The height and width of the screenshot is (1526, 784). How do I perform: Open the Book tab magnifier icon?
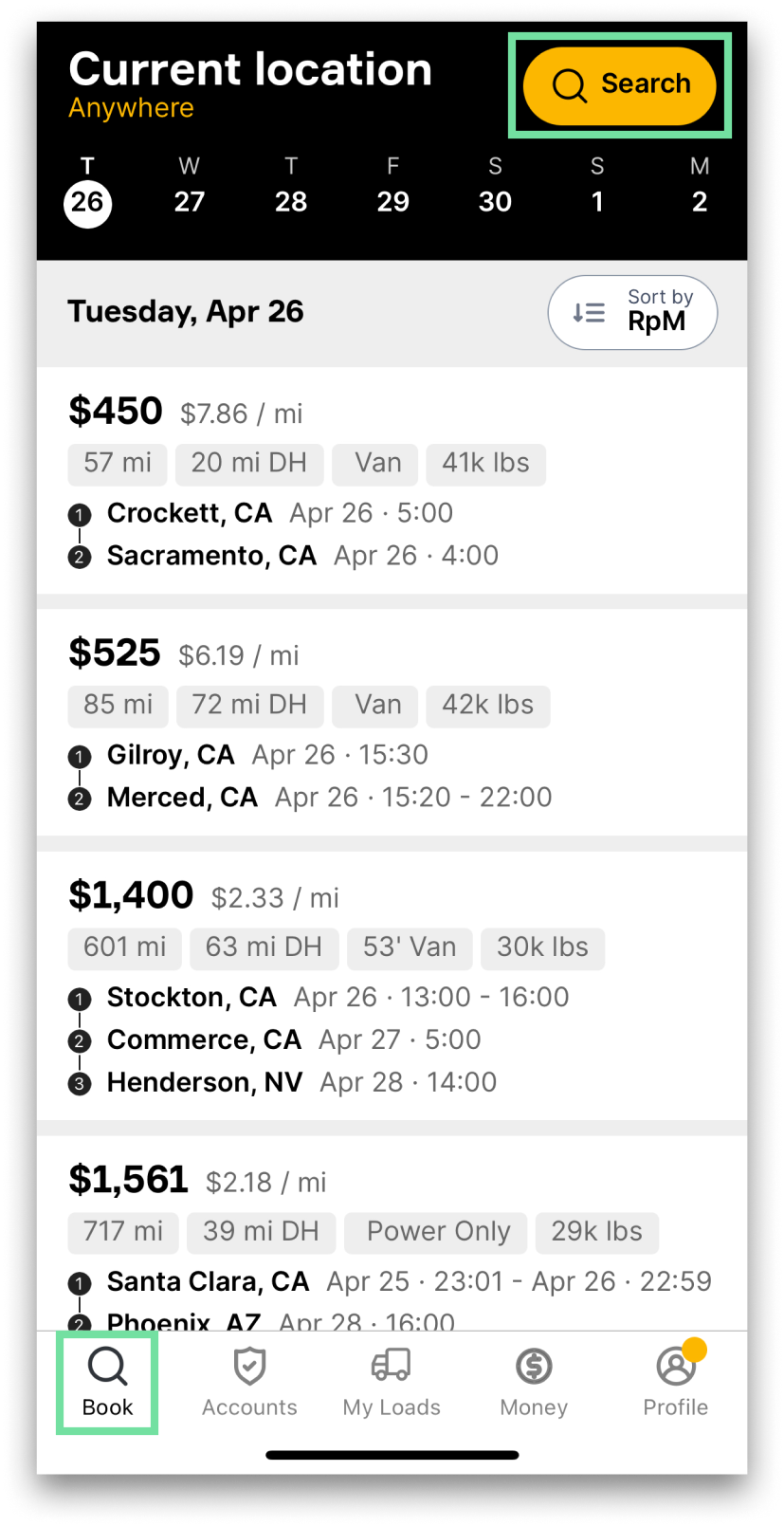tap(107, 1367)
